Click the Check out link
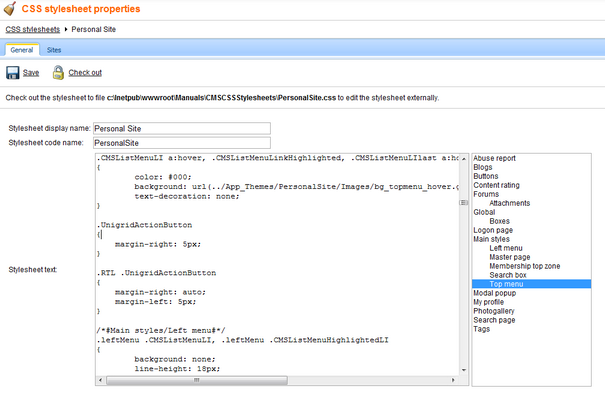605x394 pixels. [85, 73]
